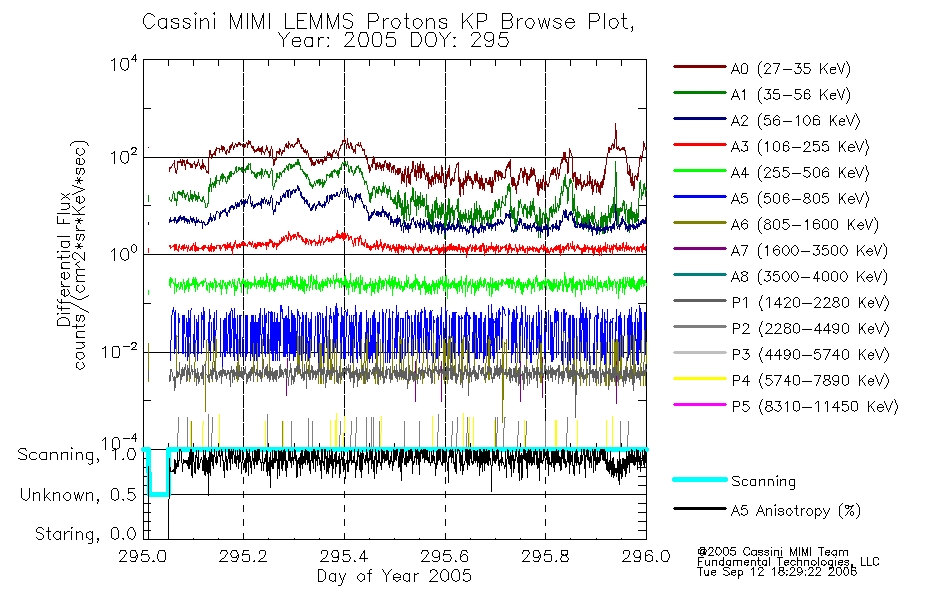This screenshot has width=950, height=600.
Task: Click the Differential Flux y-axis title
Action: [64, 259]
